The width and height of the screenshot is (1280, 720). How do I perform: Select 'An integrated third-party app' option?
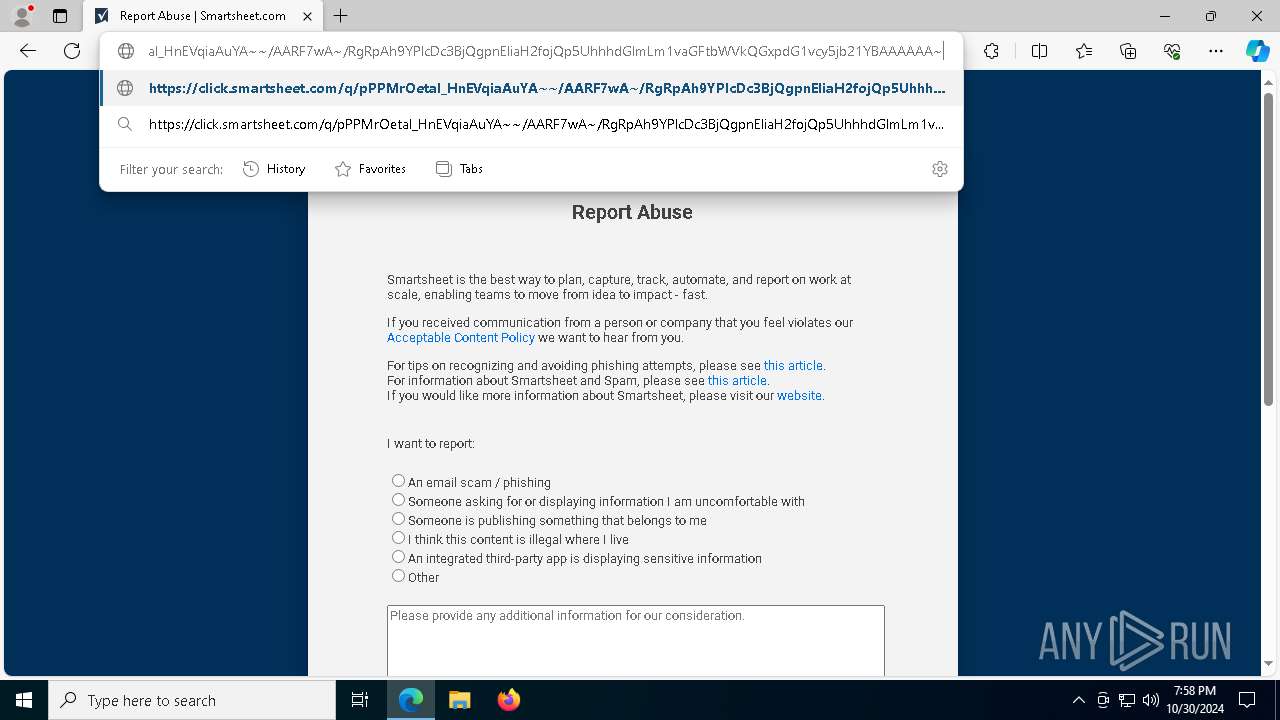pyautogui.click(x=398, y=557)
